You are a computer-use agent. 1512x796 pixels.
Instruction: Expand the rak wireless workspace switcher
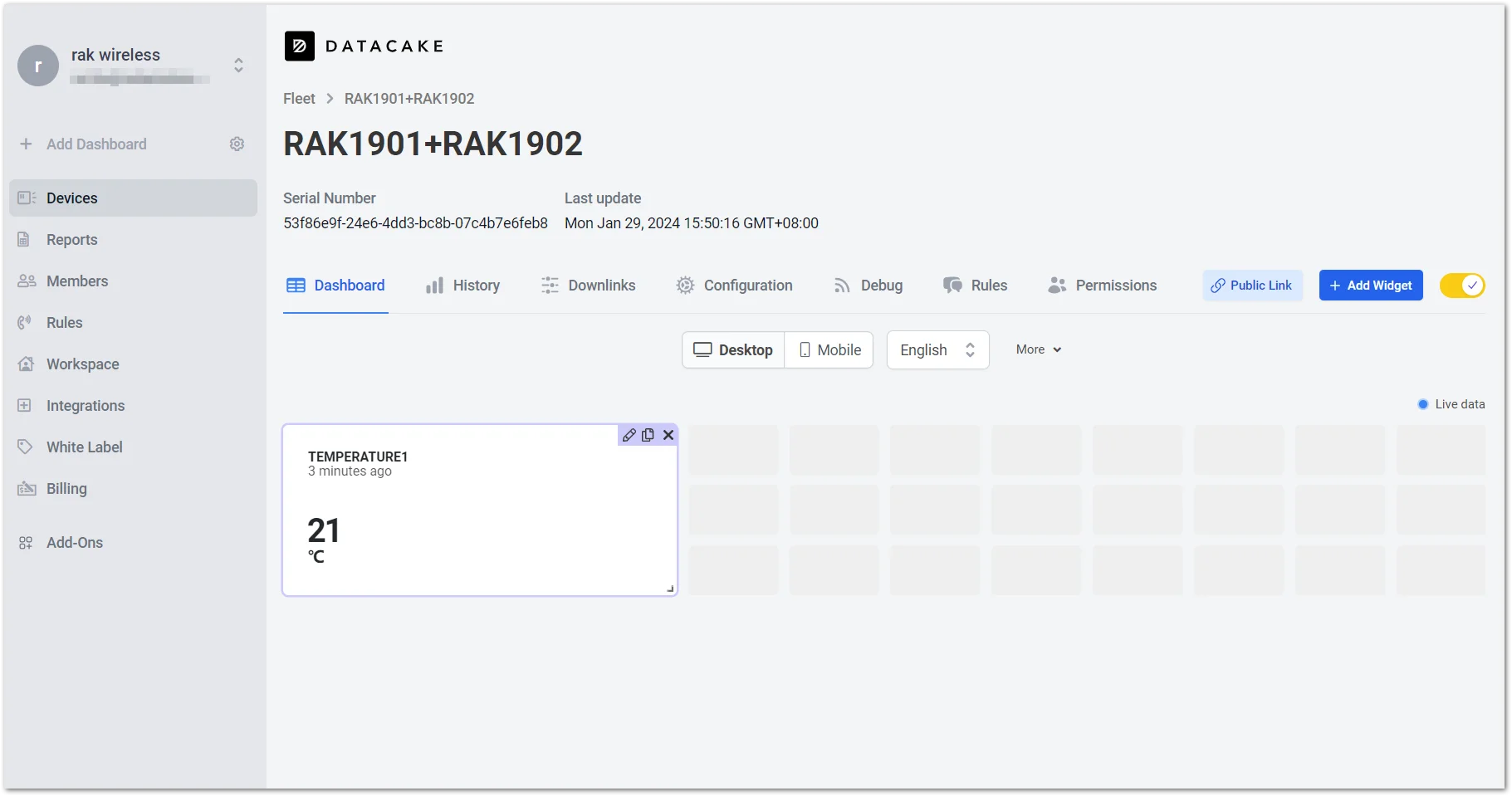[x=238, y=66]
